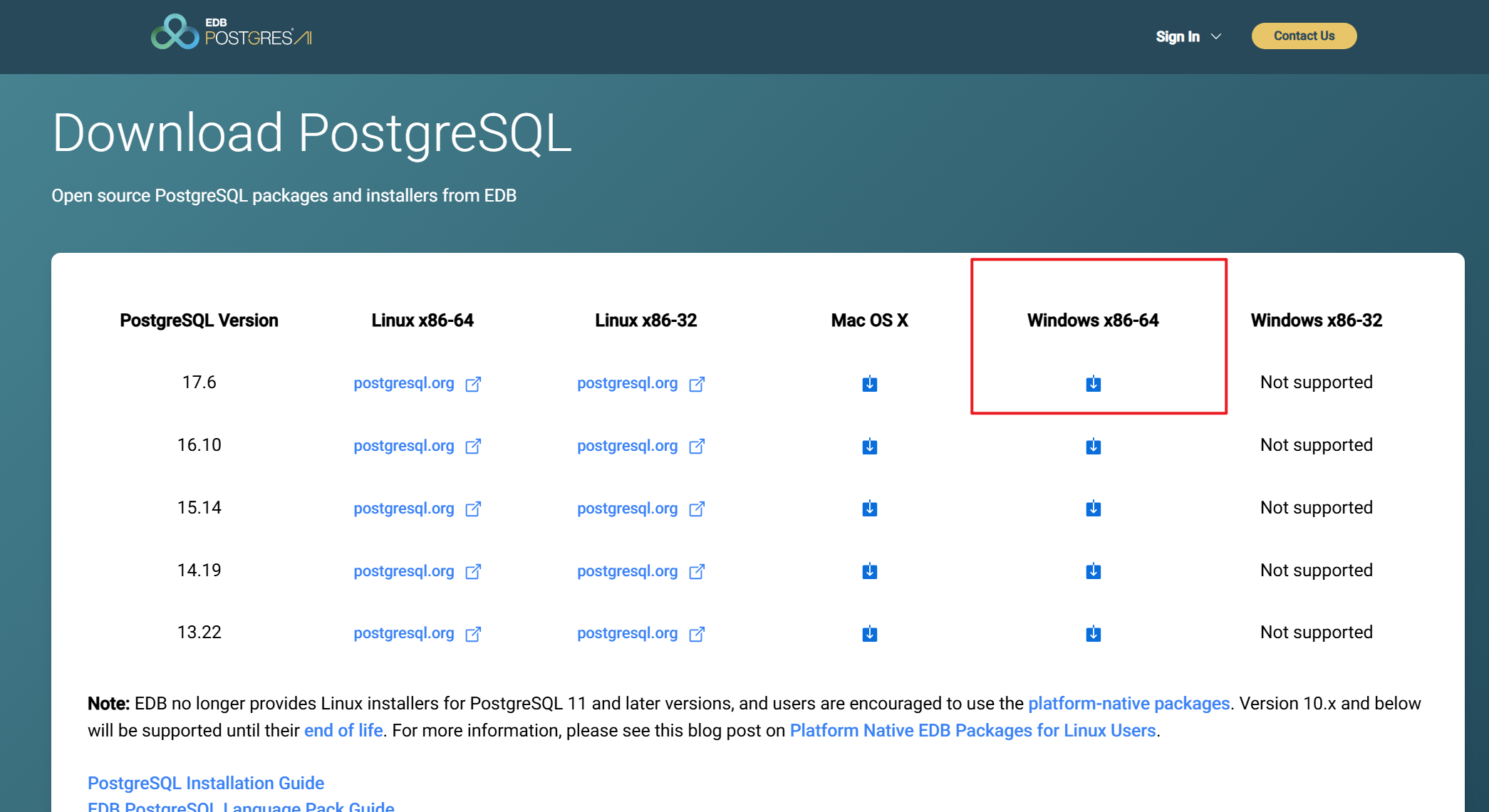Download PostgreSQL 15.14 for Windows x86-64
Viewport: 1489px width, 812px height.
point(1093,509)
